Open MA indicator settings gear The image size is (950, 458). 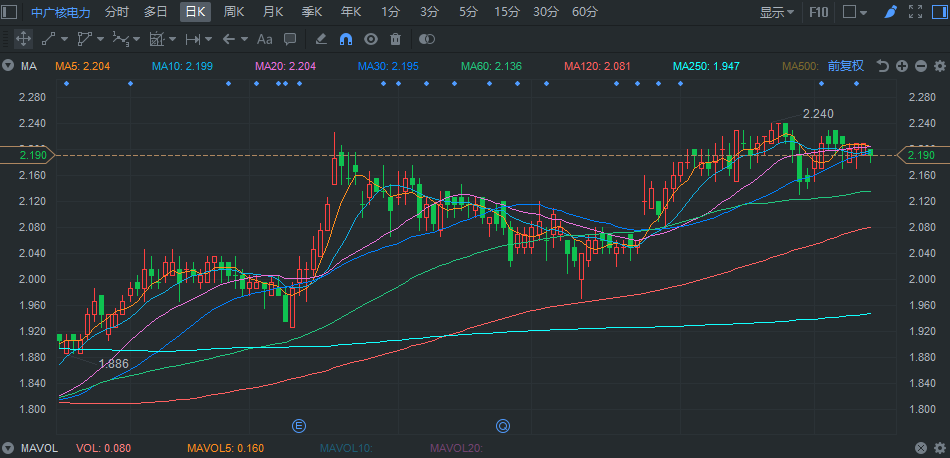pyautogui.click(x=938, y=66)
